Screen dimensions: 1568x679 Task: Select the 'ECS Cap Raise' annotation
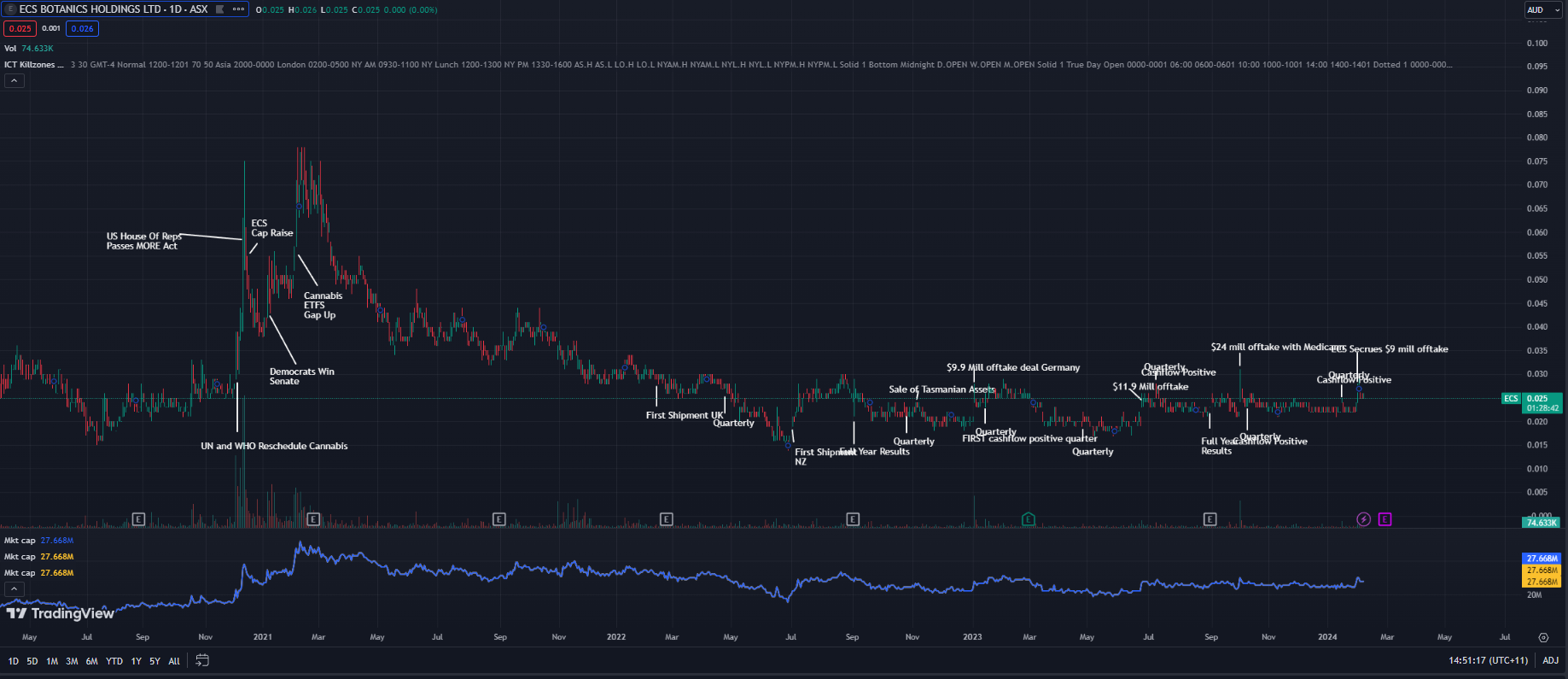click(271, 228)
